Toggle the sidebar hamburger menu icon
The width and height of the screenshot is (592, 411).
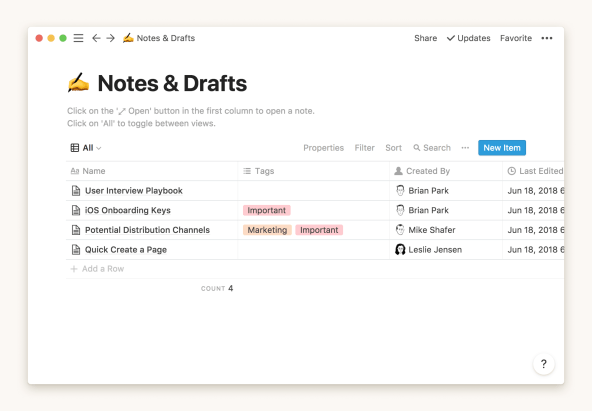tap(78, 38)
